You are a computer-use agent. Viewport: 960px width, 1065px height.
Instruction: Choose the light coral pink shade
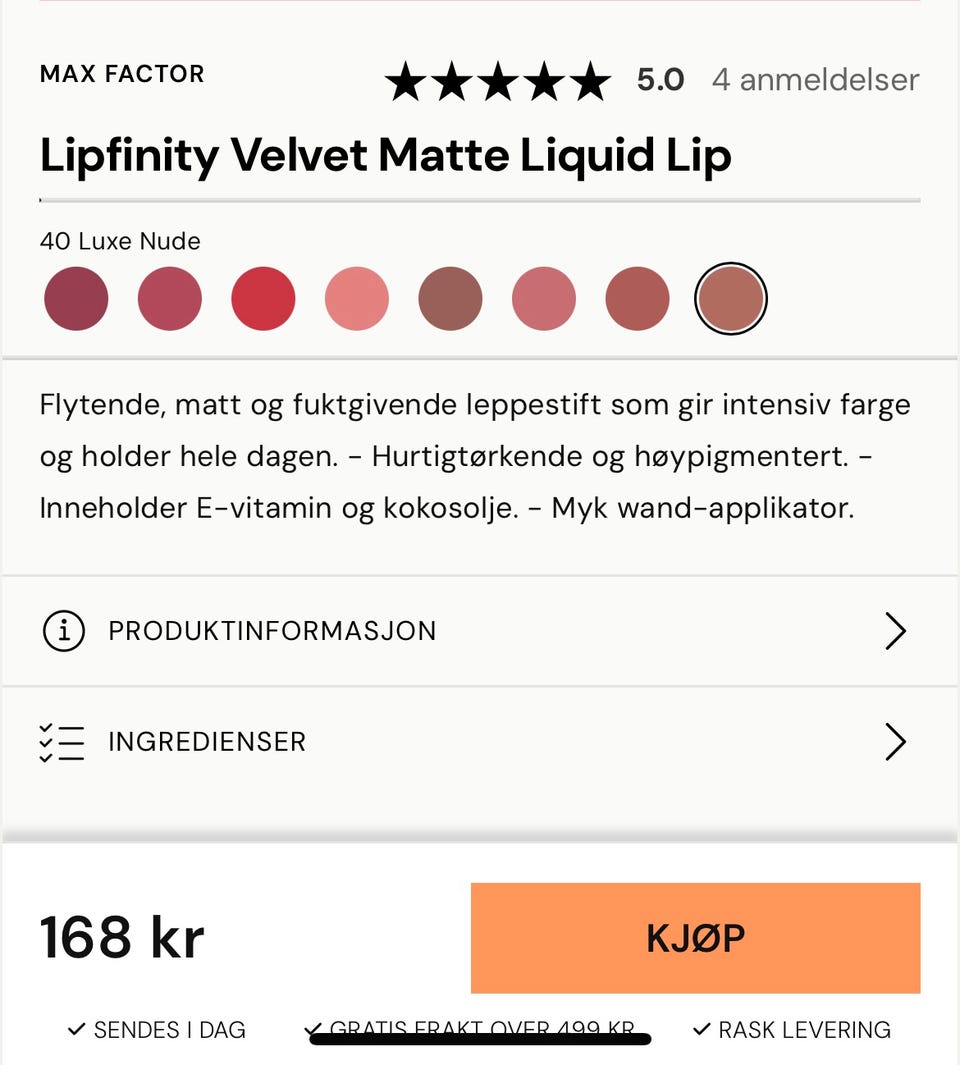(x=357, y=298)
